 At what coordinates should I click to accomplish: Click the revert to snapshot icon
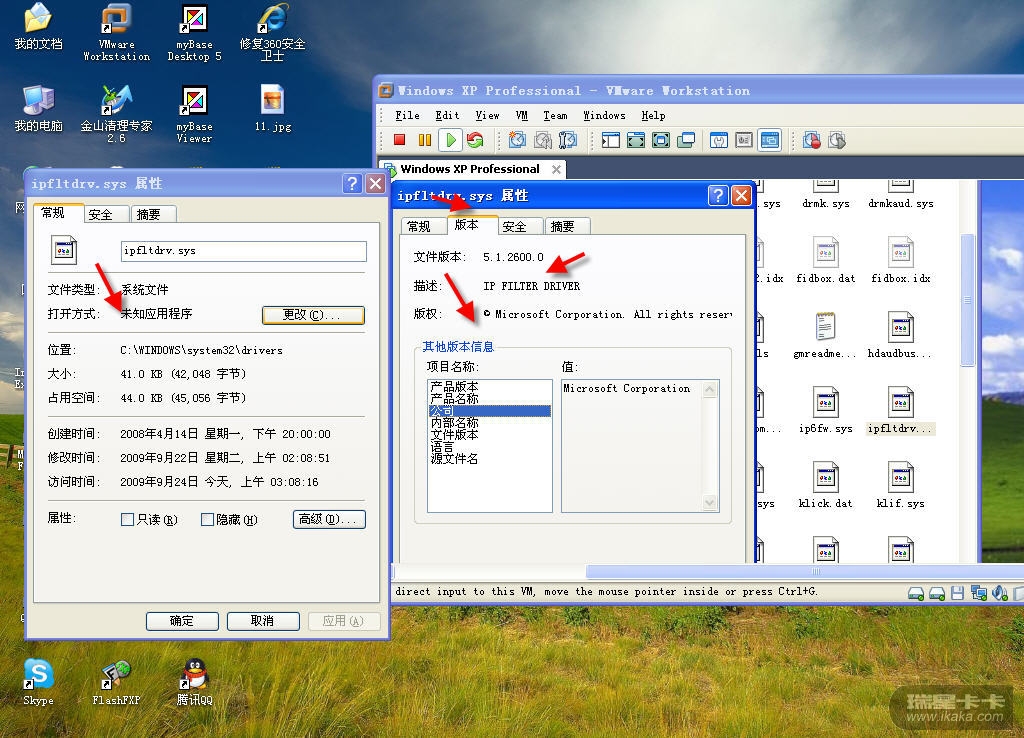coord(543,140)
